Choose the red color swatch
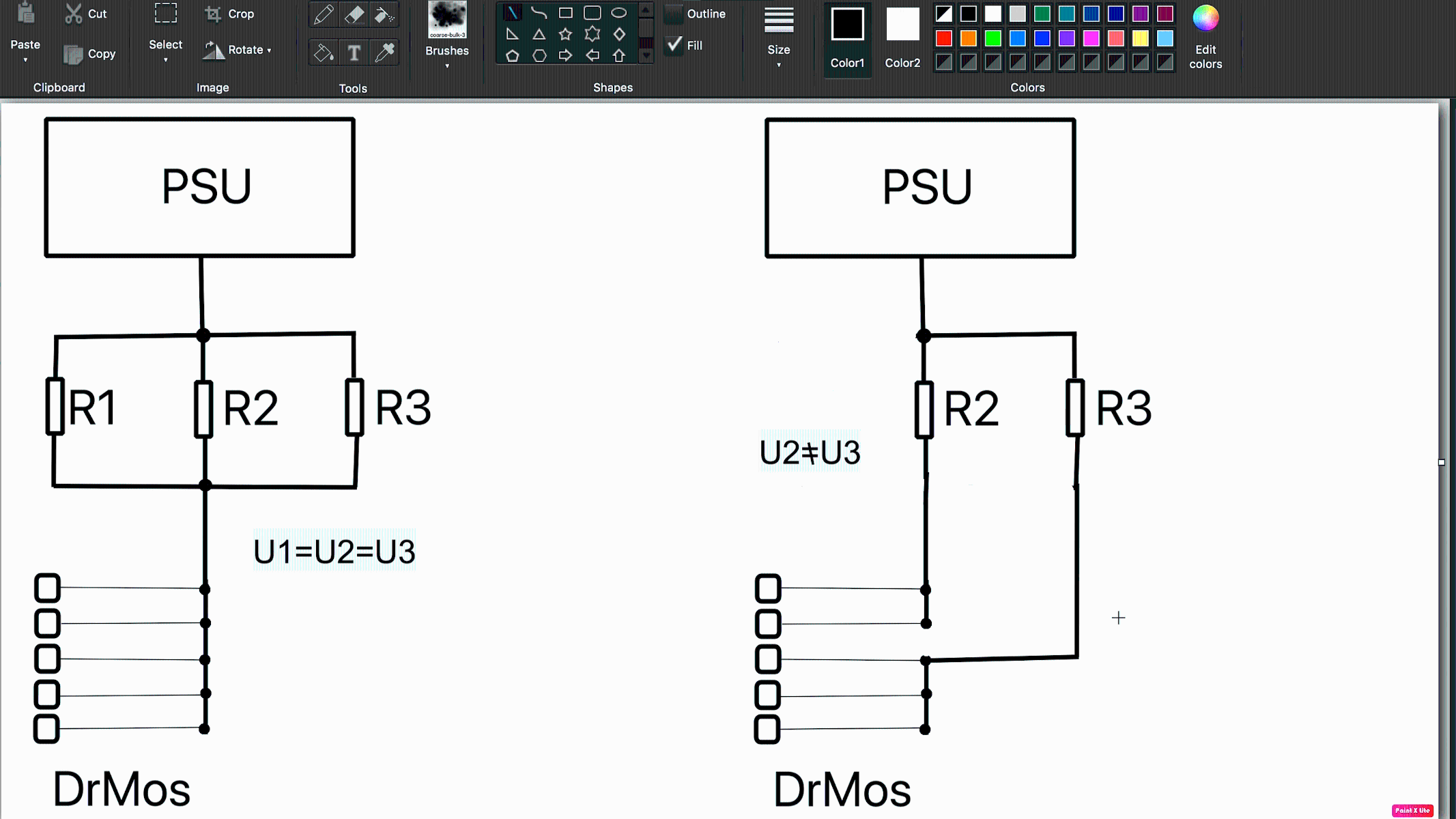Image resolution: width=1456 pixels, height=819 pixels. click(944, 38)
